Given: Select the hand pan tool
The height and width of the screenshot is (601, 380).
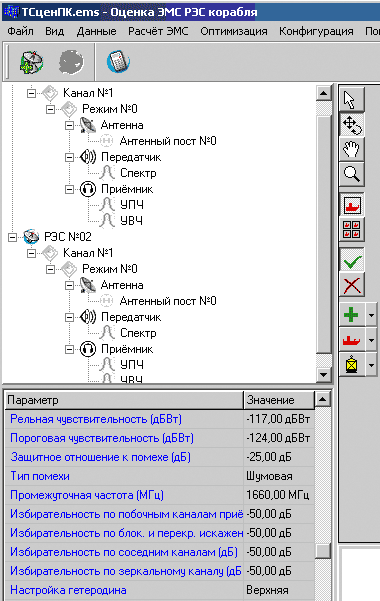Looking at the screenshot, I should (352, 149).
